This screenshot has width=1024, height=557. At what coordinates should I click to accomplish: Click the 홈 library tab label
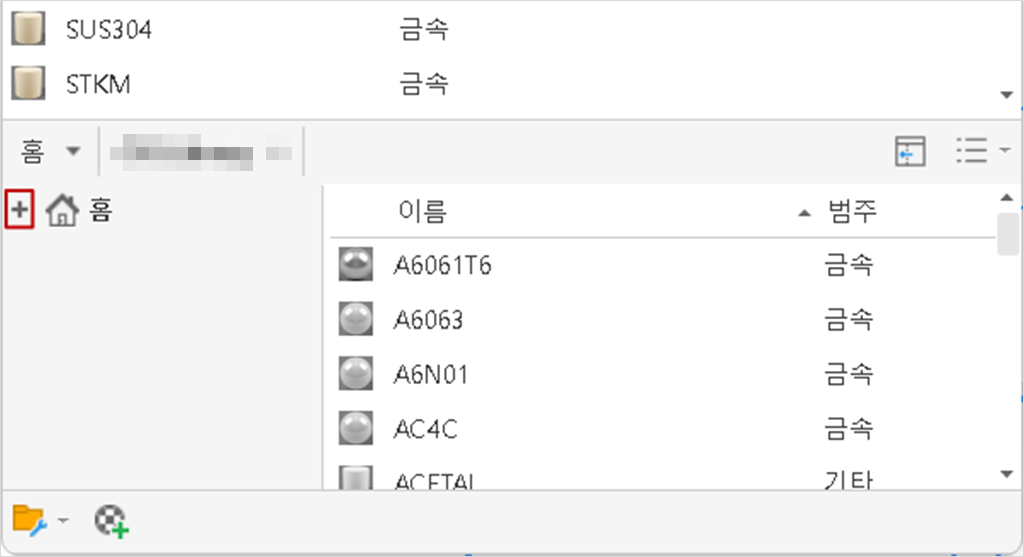[x=32, y=151]
